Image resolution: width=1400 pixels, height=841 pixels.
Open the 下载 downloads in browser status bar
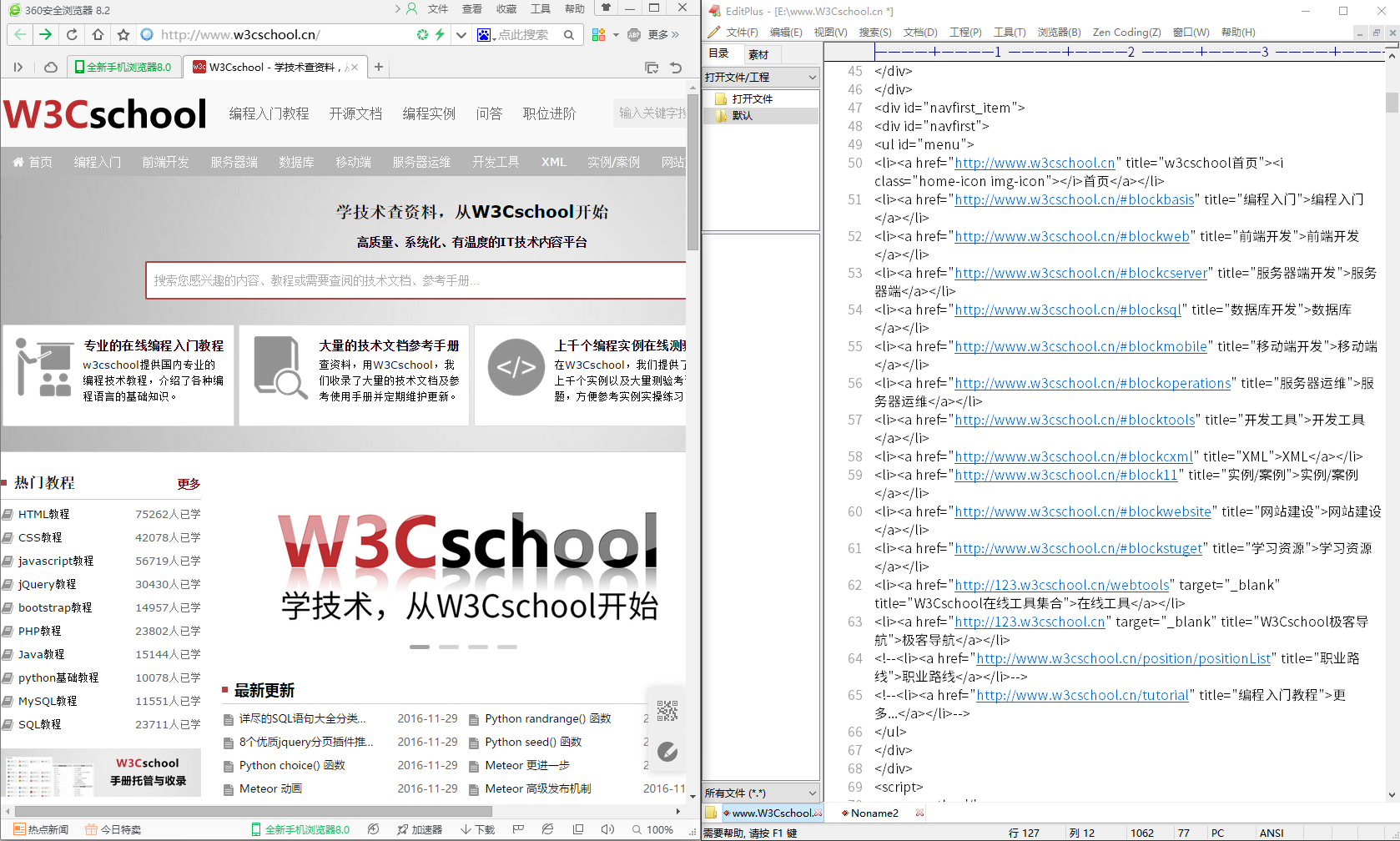click(477, 829)
